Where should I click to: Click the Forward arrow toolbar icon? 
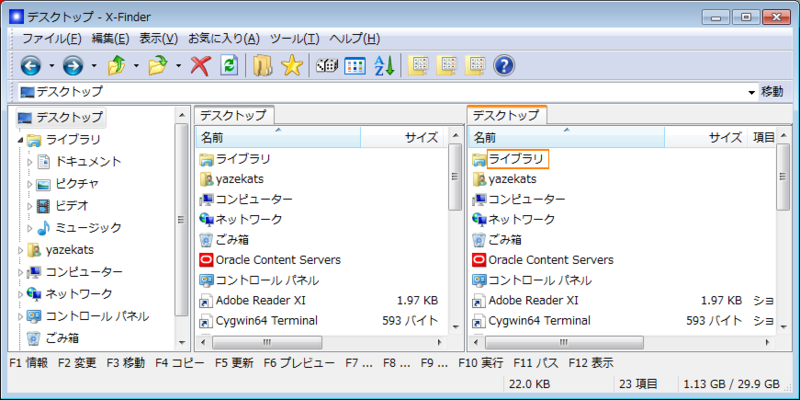73,66
